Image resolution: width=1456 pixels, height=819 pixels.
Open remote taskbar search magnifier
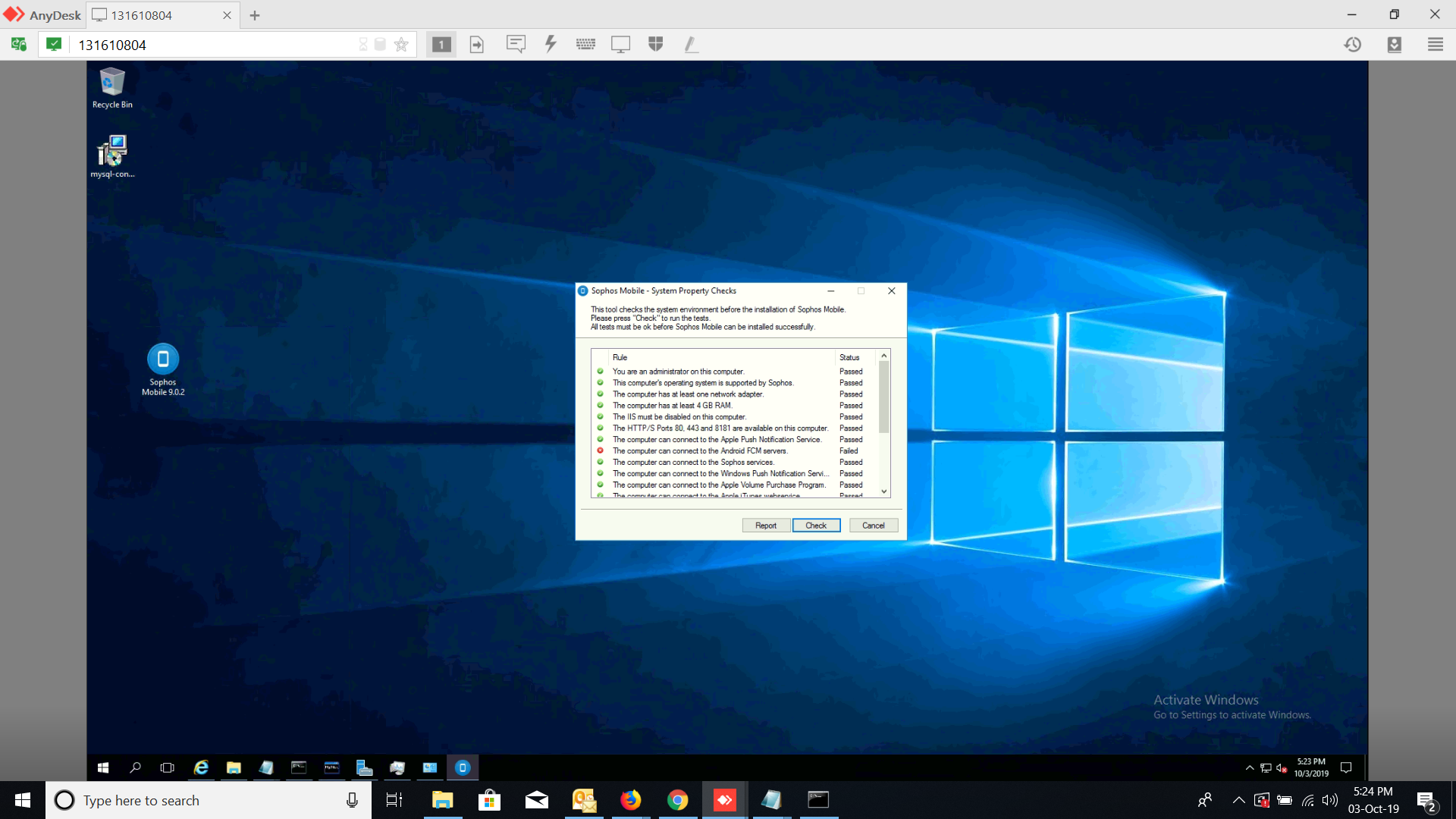(x=135, y=767)
